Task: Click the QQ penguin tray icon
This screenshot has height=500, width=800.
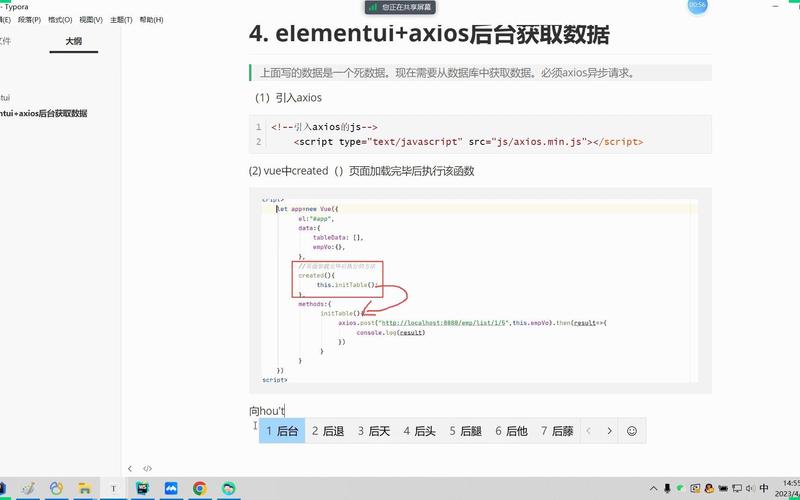Action: [709, 489]
